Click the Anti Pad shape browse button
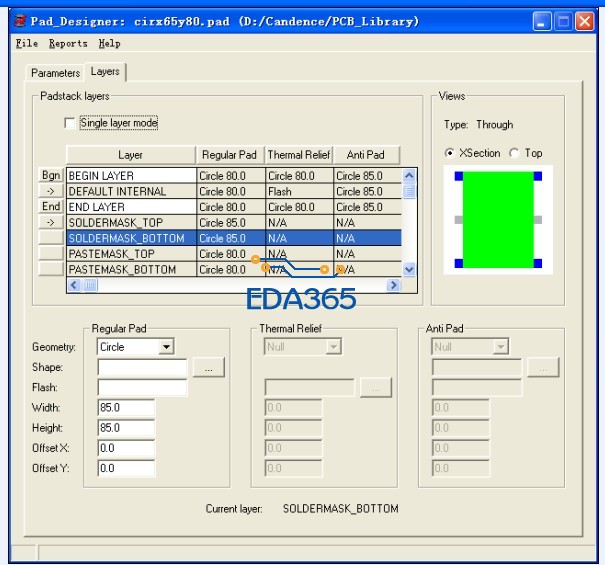The image size is (605, 565). pyautogui.click(x=543, y=367)
